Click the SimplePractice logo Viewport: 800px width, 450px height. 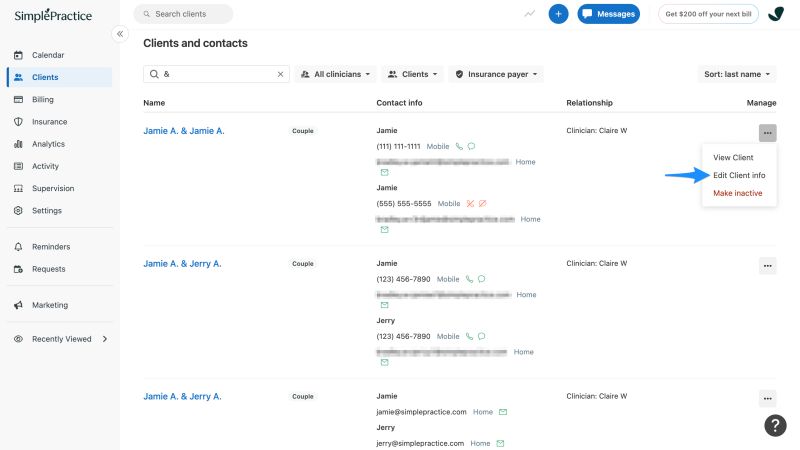(53, 15)
